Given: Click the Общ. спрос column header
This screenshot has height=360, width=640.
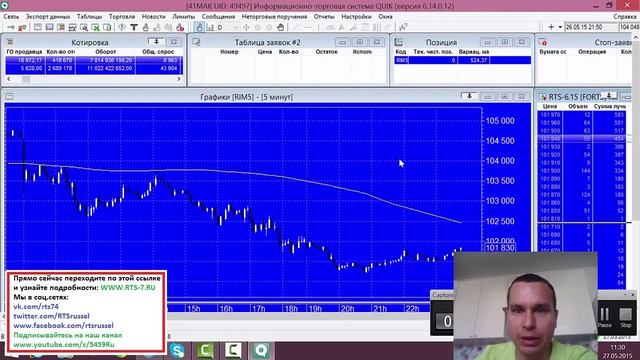Looking at the screenshot, I should coord(158,52).
